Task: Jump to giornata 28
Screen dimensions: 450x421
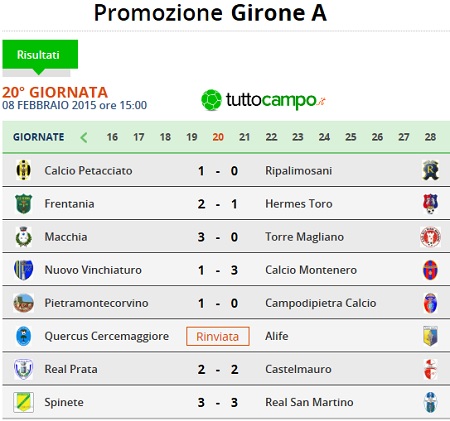Action: (430, 137)
